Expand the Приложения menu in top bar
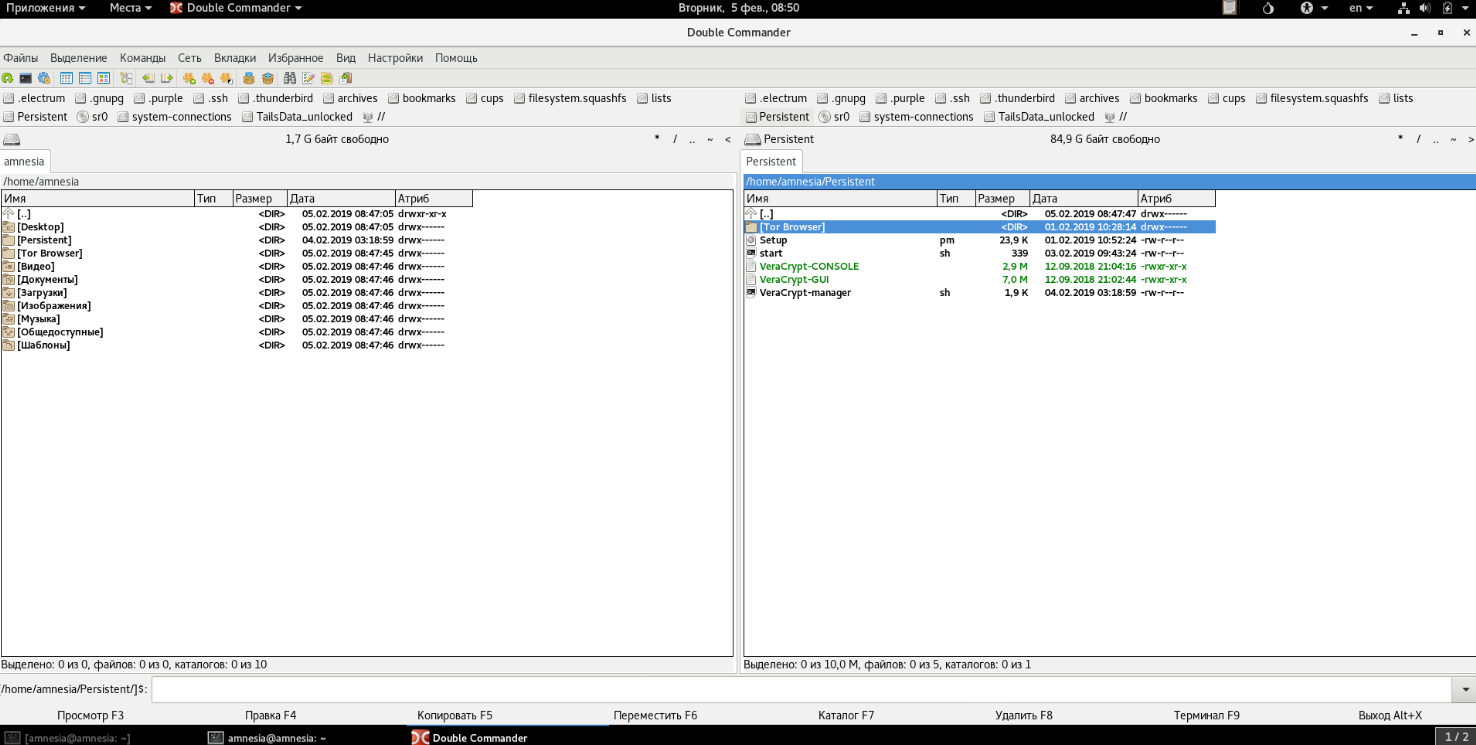 pyautogui.click(x=46, y=8)
